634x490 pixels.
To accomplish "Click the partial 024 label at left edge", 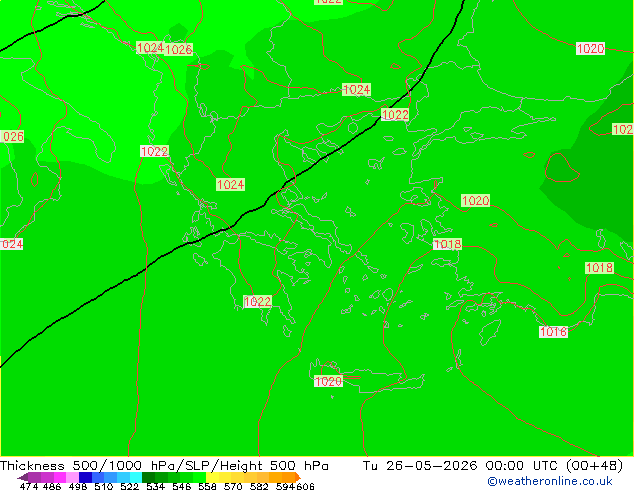I will click(12, 244).
